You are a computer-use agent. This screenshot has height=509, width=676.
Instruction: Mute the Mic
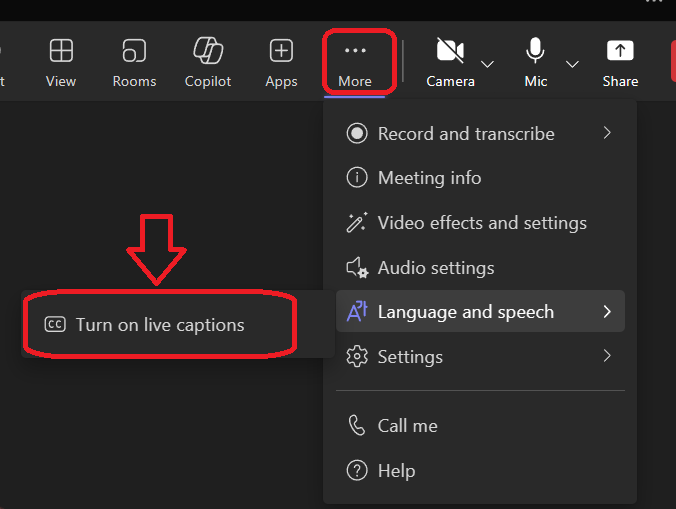[535, 62]
